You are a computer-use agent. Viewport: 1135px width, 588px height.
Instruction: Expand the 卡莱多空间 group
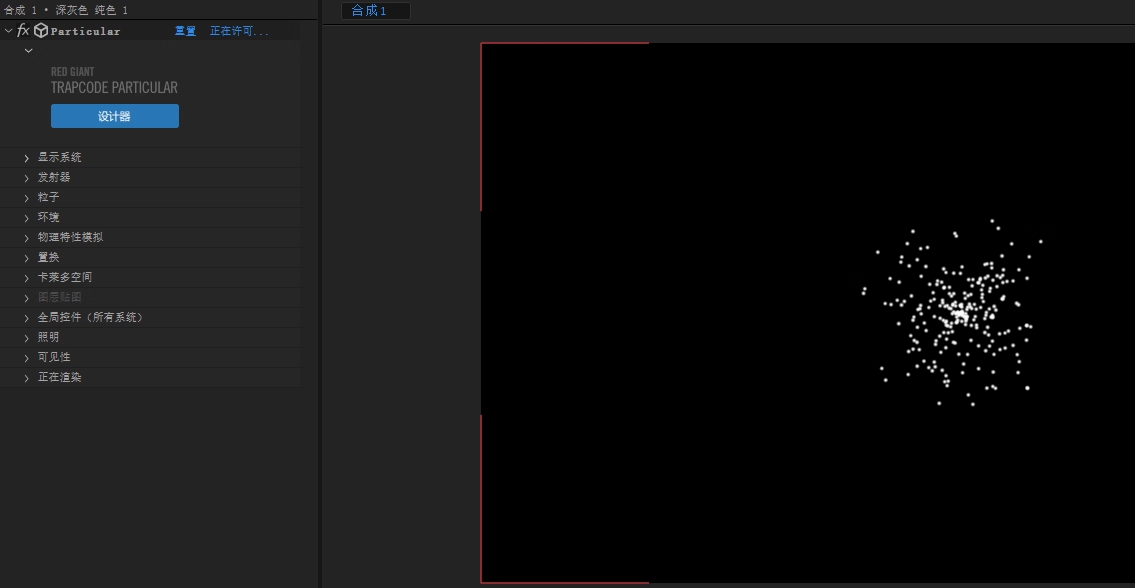click(27, 278)
